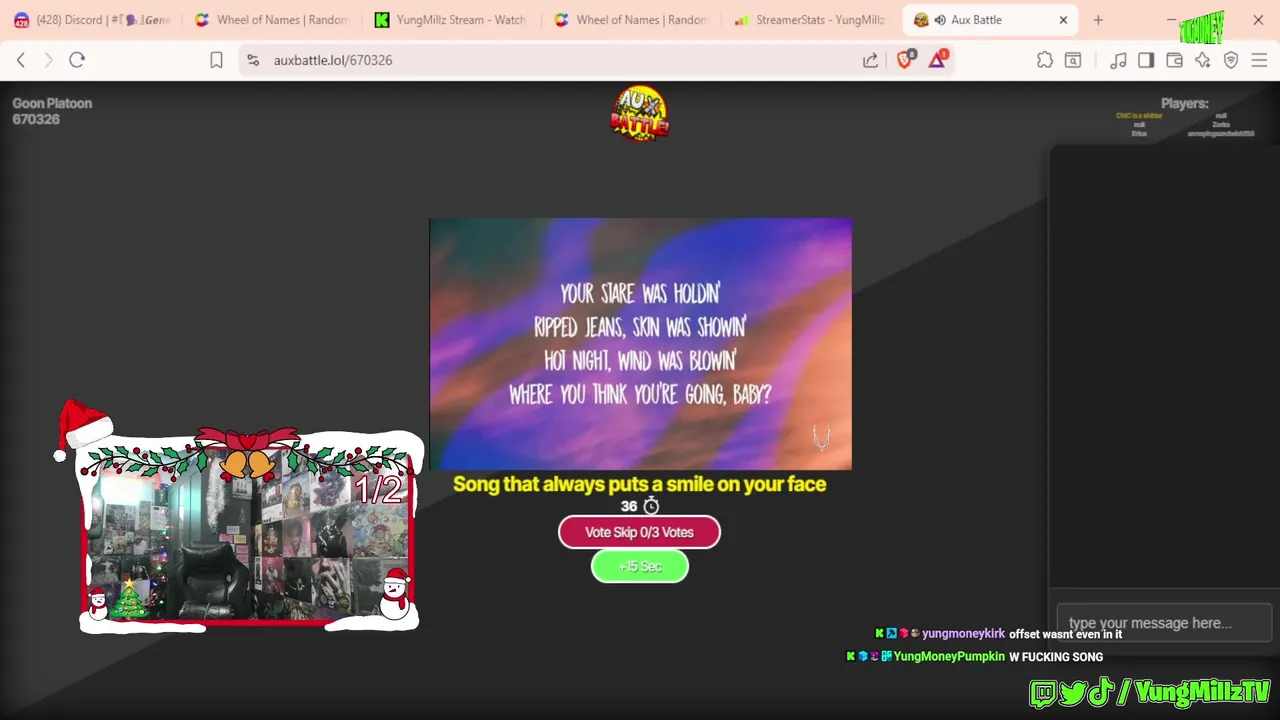Image resolution: width=1280 pixels, height=720 pixels.
Task: Click the yungmoneykirk chat username
Action: coord(963,634)
